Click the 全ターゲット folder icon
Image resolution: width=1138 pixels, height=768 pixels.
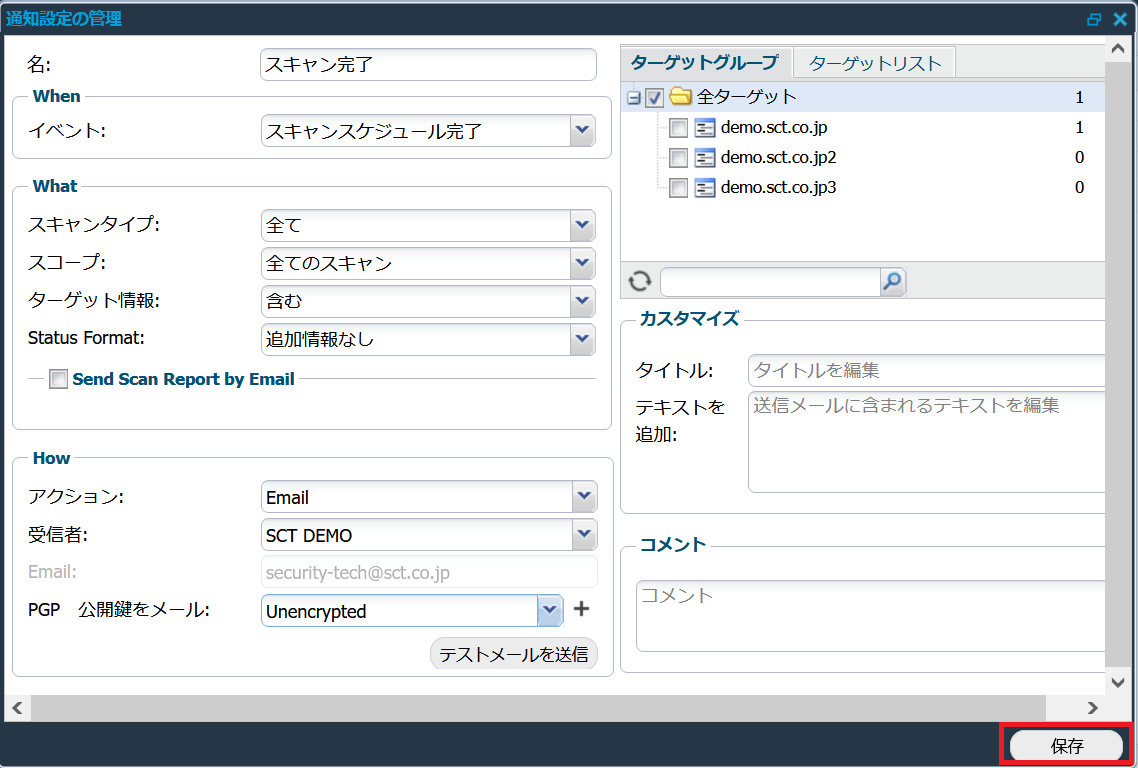click(680, 96)
